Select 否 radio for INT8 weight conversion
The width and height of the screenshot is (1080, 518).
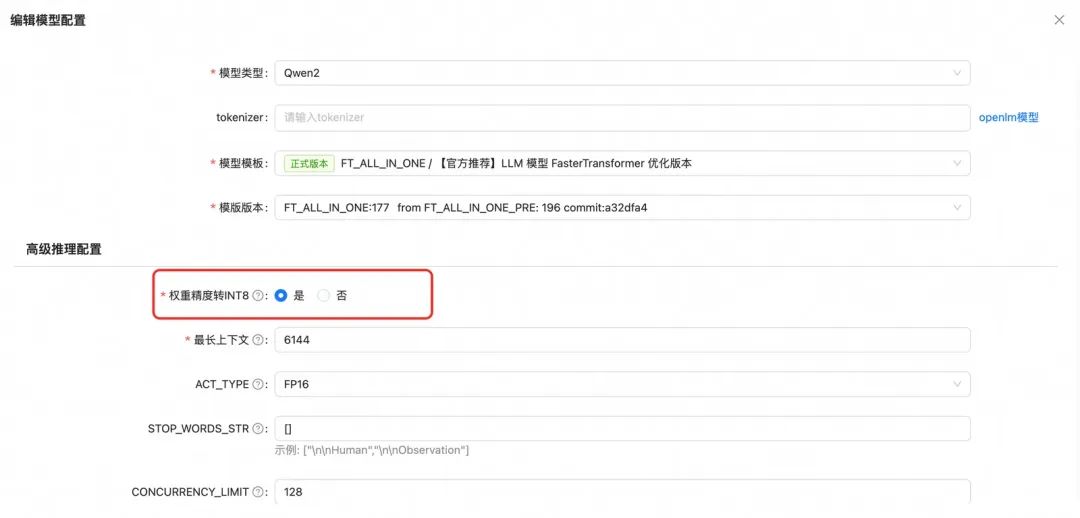pos(324,296)
